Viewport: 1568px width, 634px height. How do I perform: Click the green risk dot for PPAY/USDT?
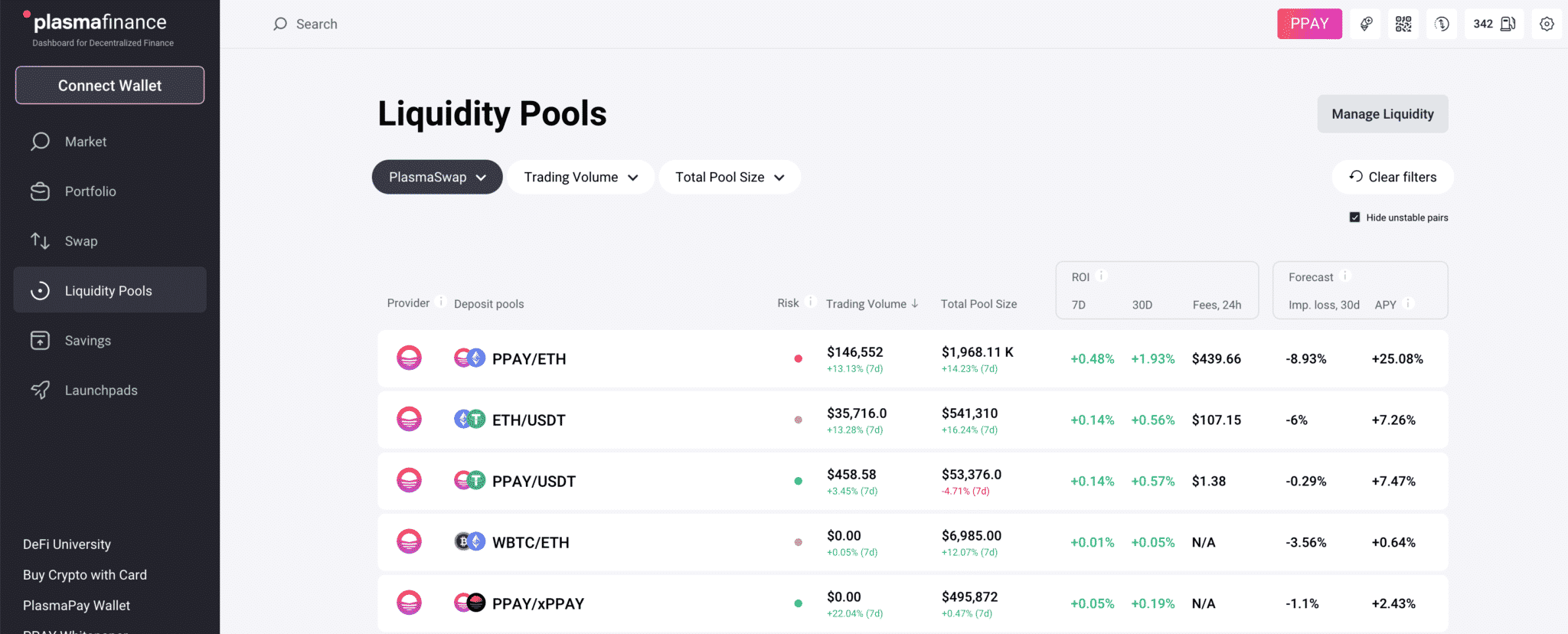click(x=798, y=481)
